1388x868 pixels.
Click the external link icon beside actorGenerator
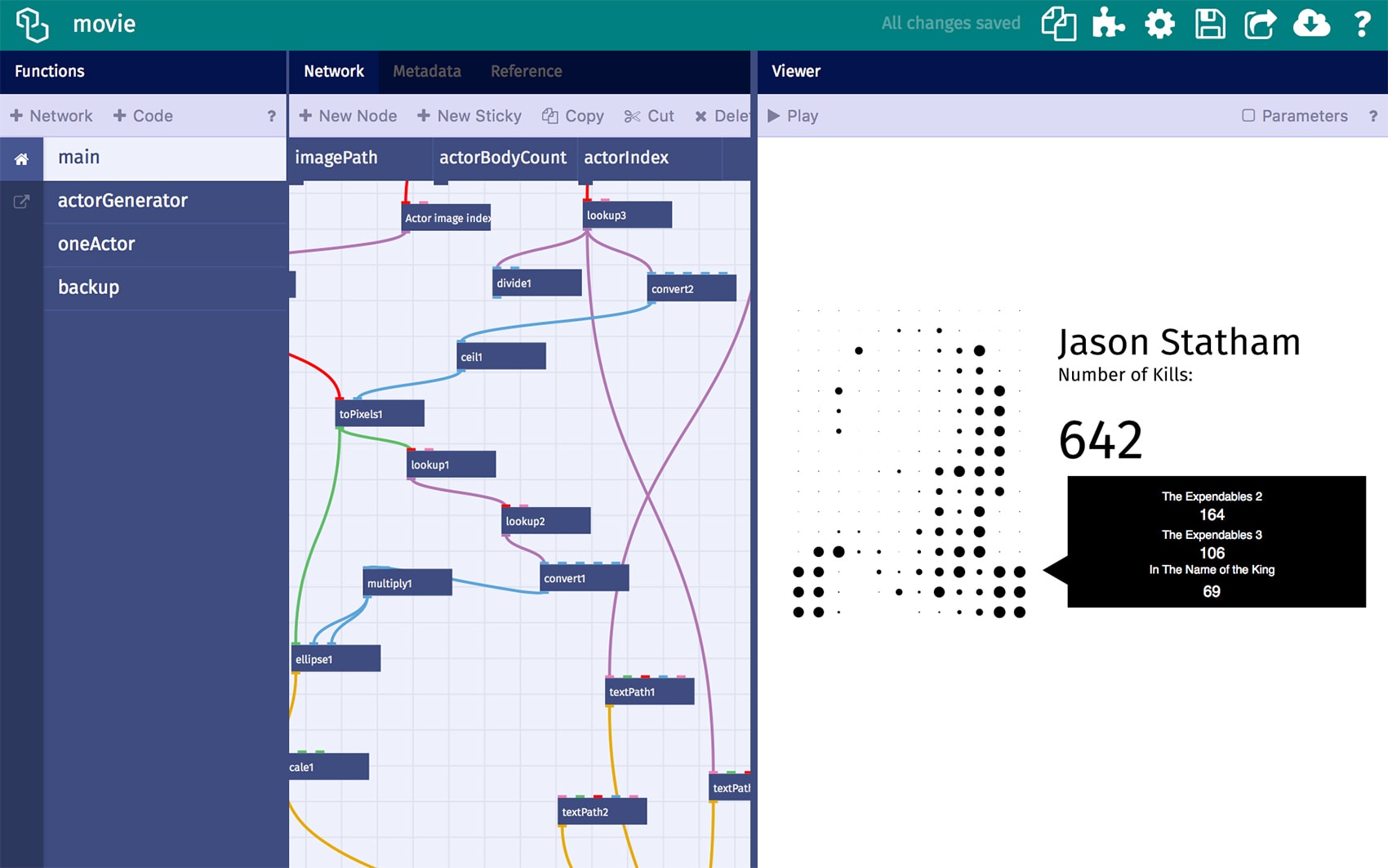22,202
